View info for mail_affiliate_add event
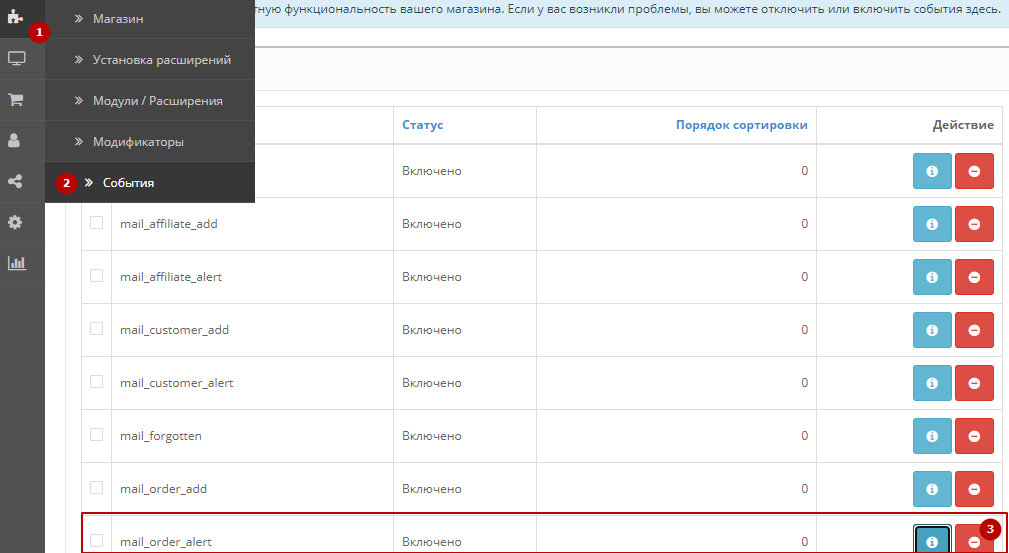The width and height of the screenshot is (1009, 553). coord(932,224)
